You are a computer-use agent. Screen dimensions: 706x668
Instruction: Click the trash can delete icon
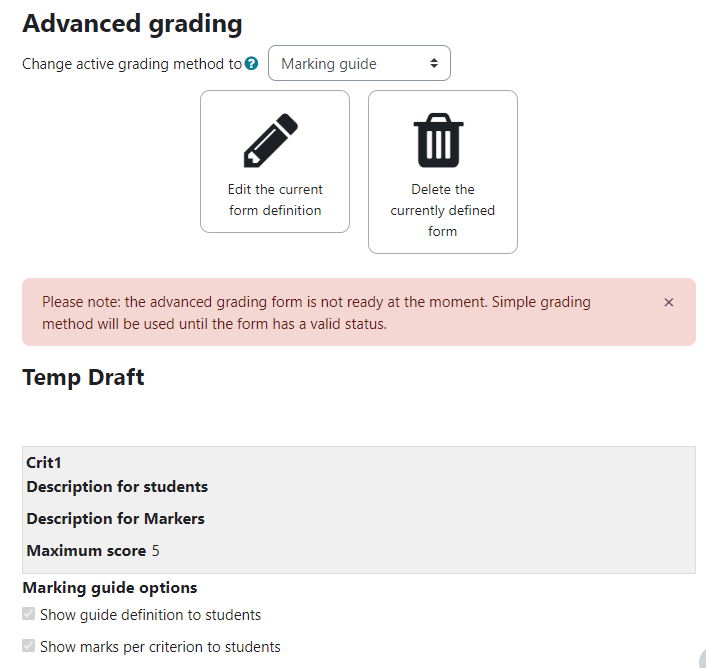coord(439,140)
